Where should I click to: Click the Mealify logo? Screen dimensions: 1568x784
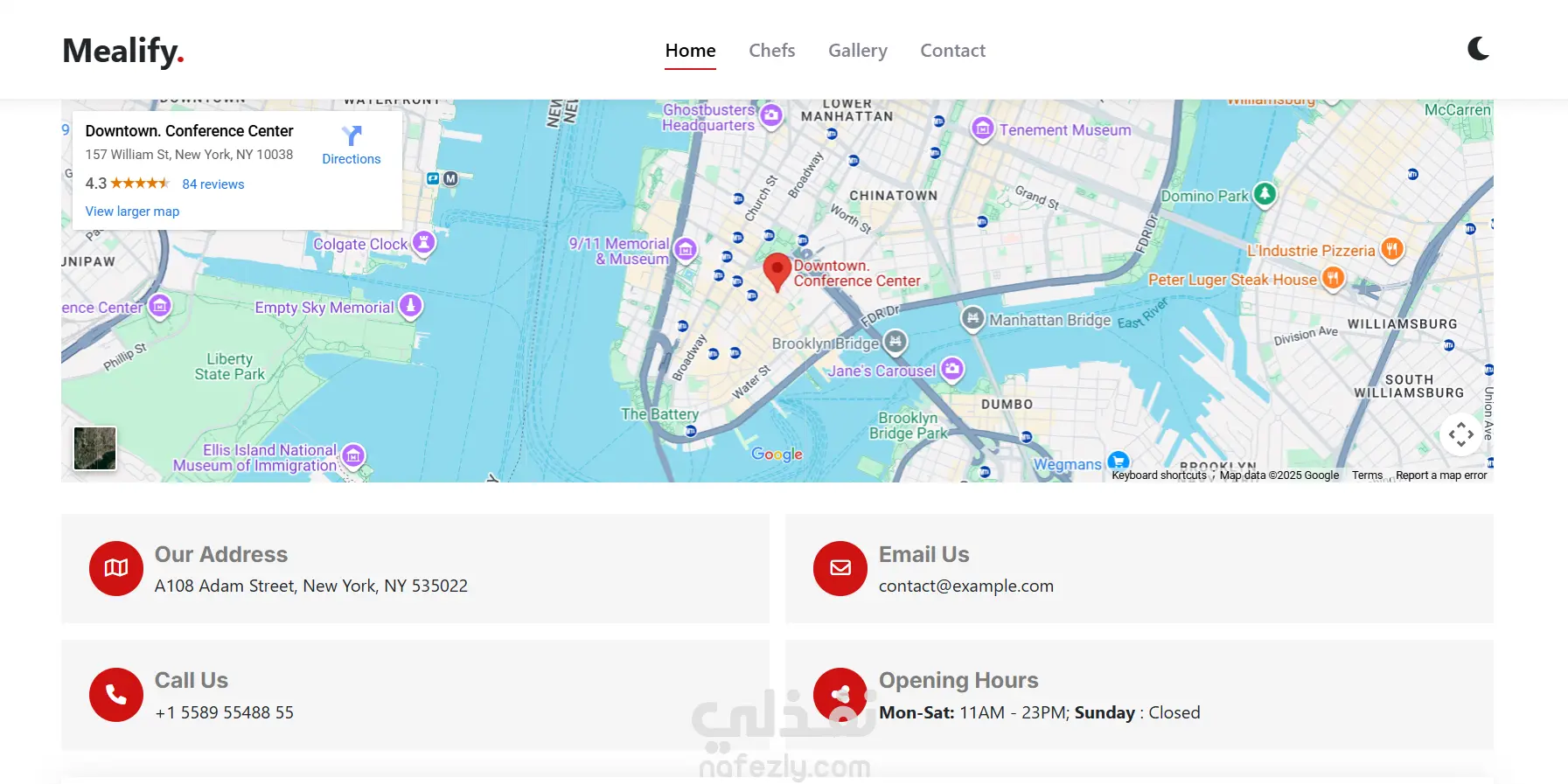(x=123, y=51)
